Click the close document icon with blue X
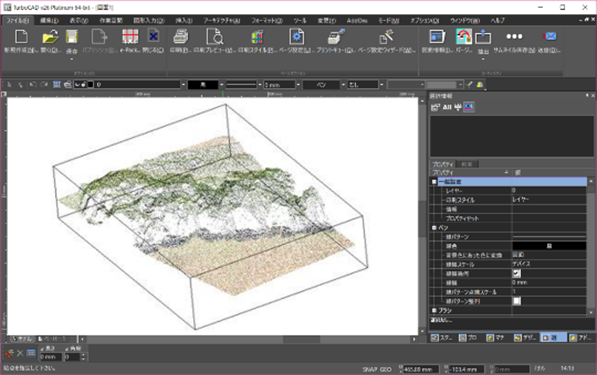The image size is (597, 375). click(x=153, y=37)
